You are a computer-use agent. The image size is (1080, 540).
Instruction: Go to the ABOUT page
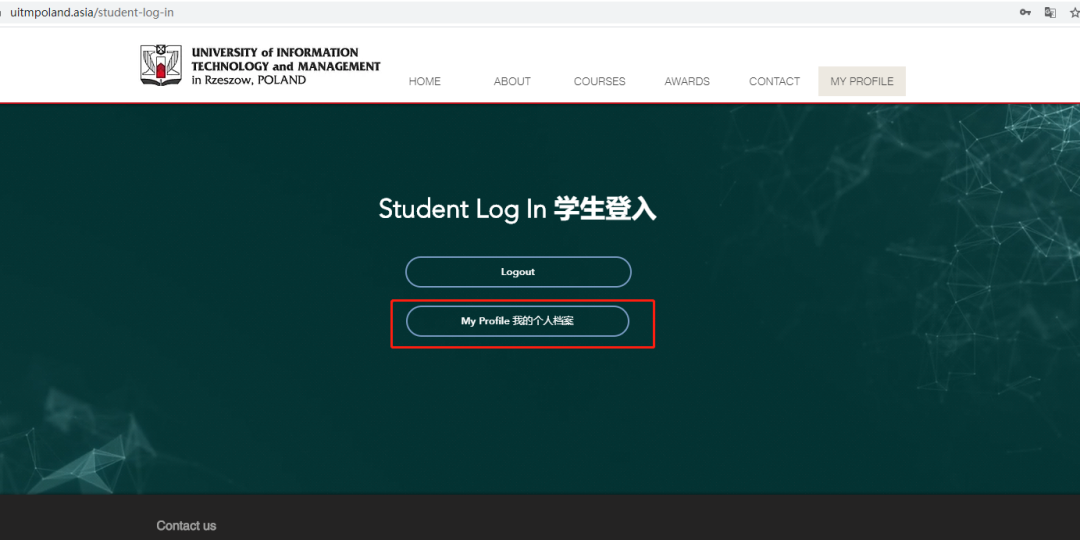pyautogui.click(x=512, y=81)
